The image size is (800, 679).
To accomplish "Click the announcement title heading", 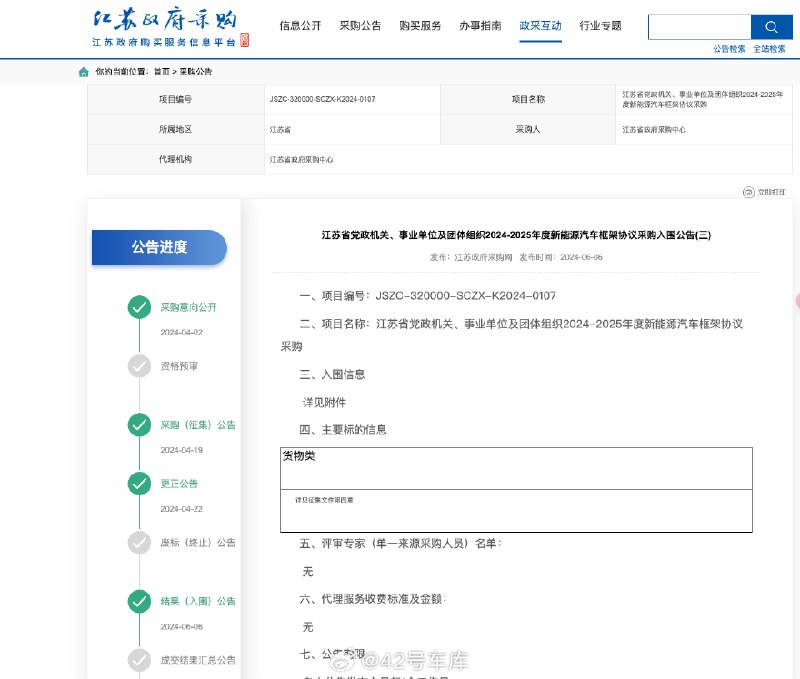I will pos(516,235).
